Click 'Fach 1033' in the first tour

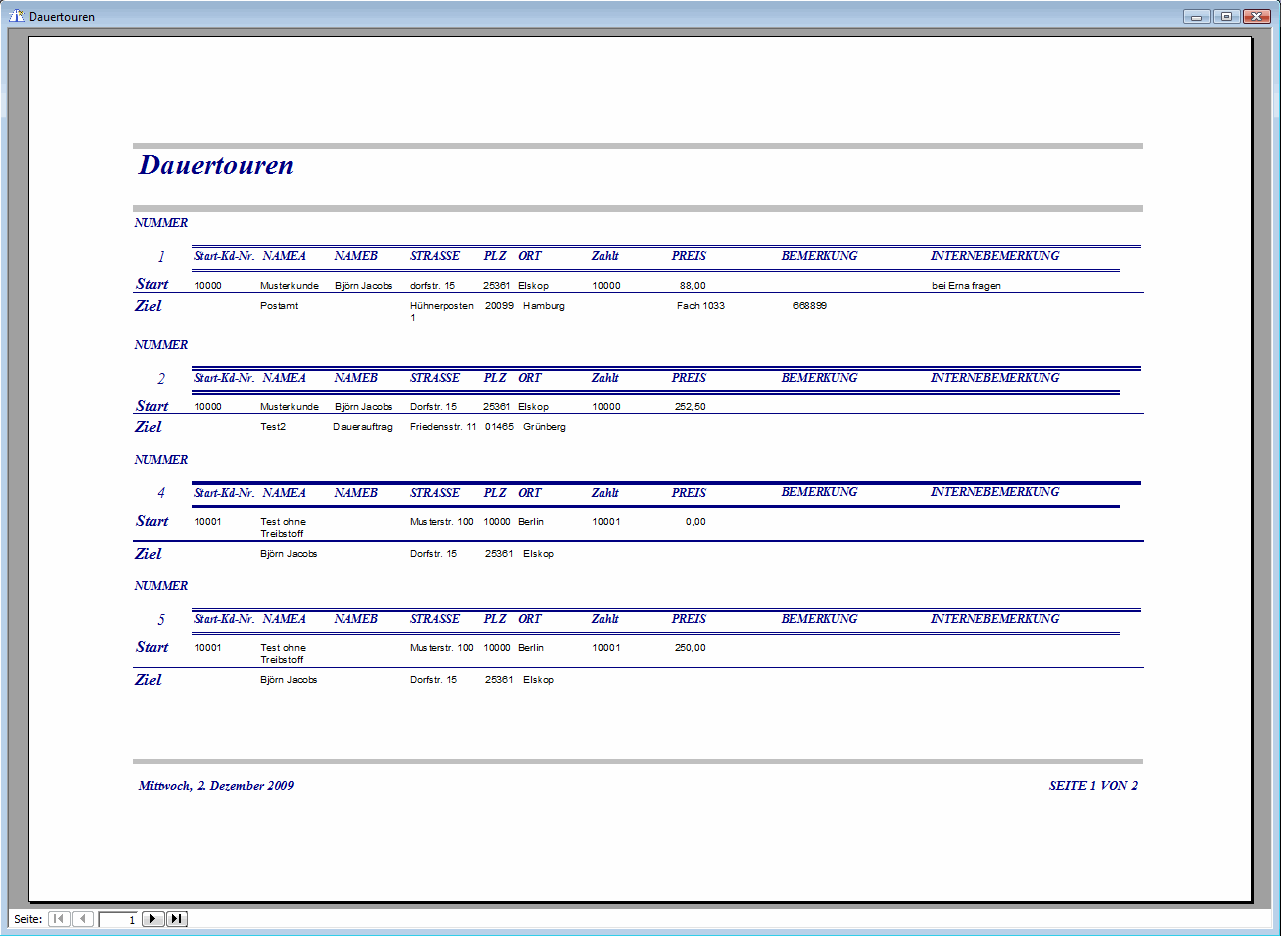pos(700,306)
